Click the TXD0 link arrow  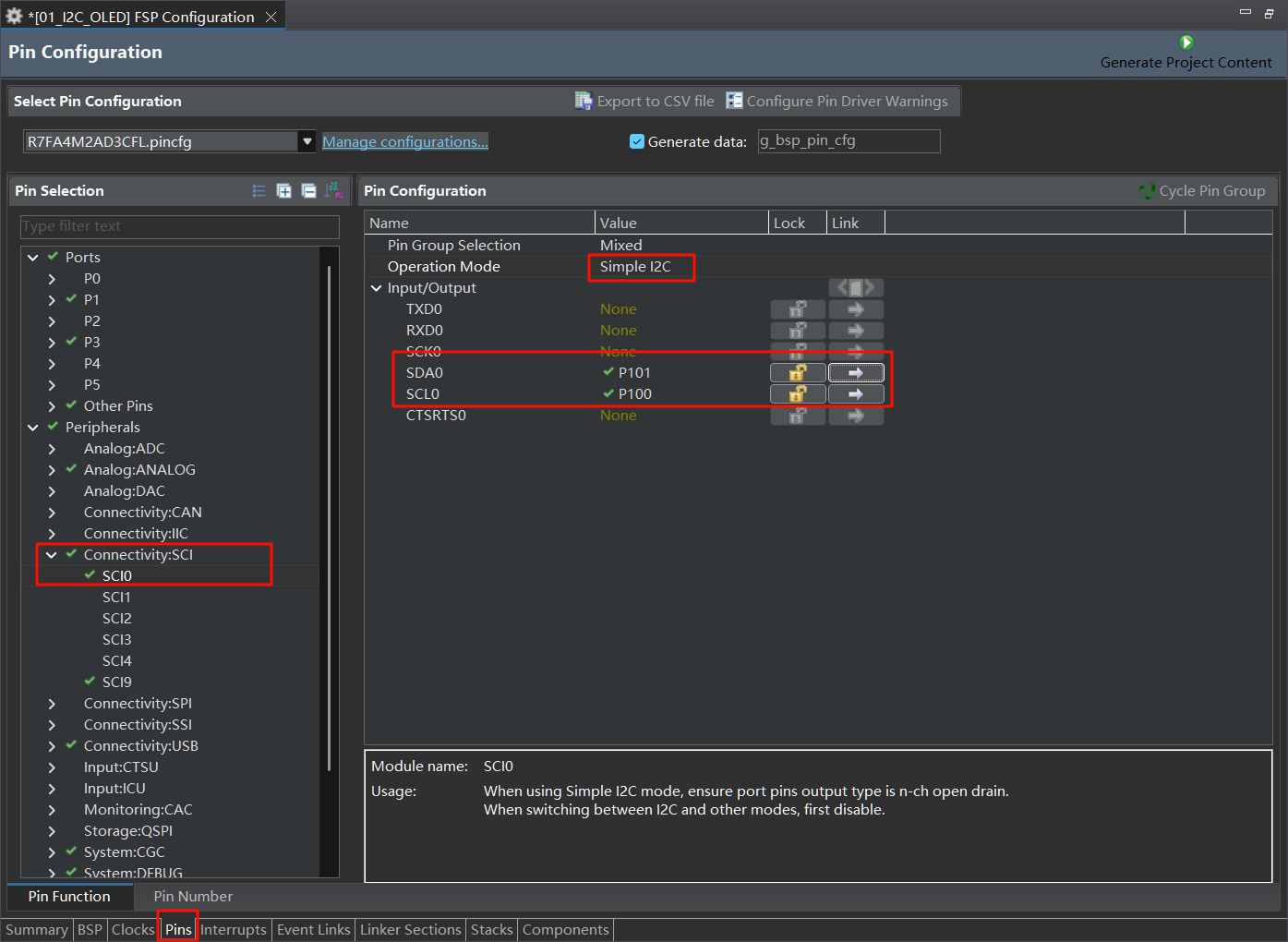pos(856,309)
